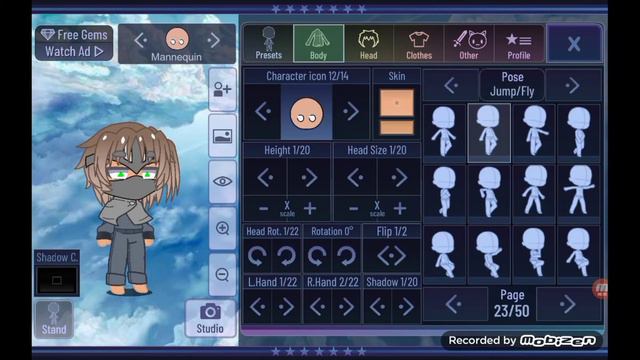
Task: Choose second pose in middle row
Action: pyautogui.click(x=489, y=193)
